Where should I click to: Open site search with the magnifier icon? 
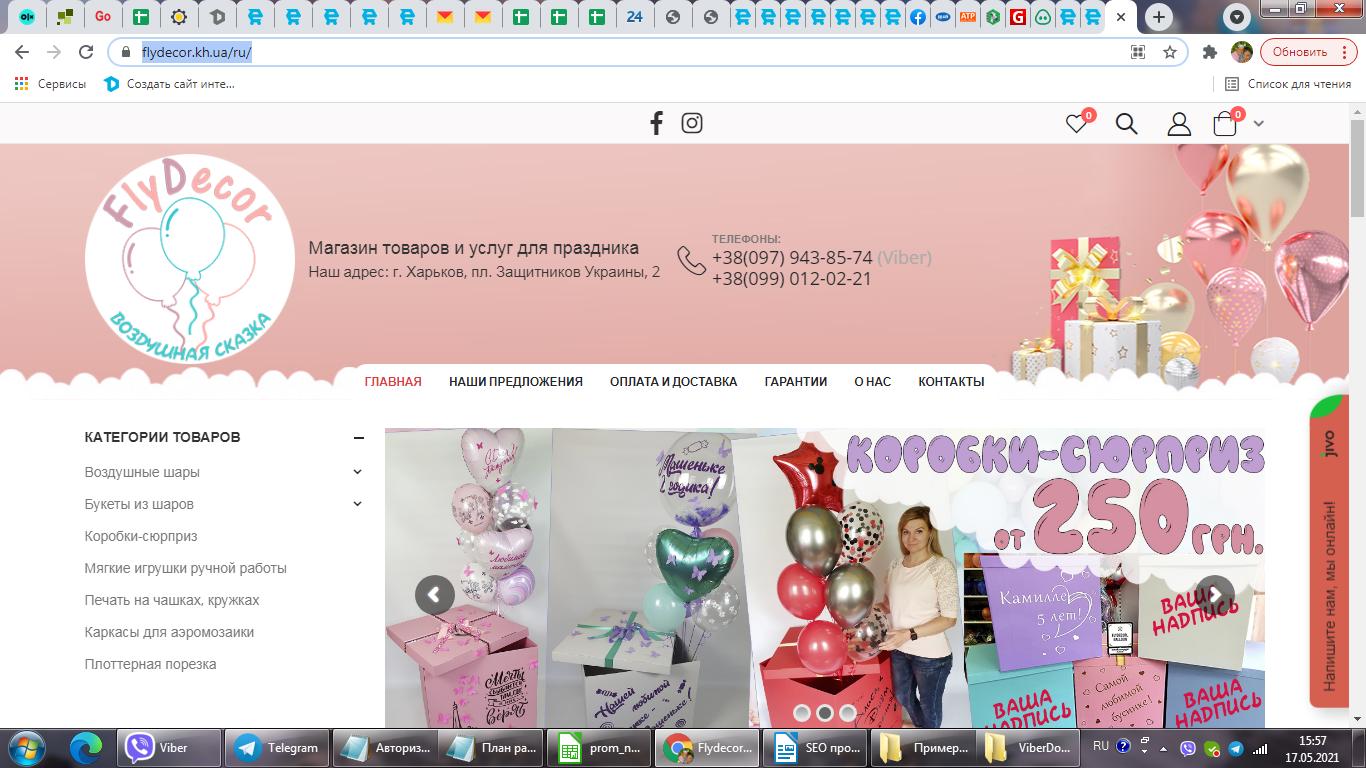tap(1127, 124)
